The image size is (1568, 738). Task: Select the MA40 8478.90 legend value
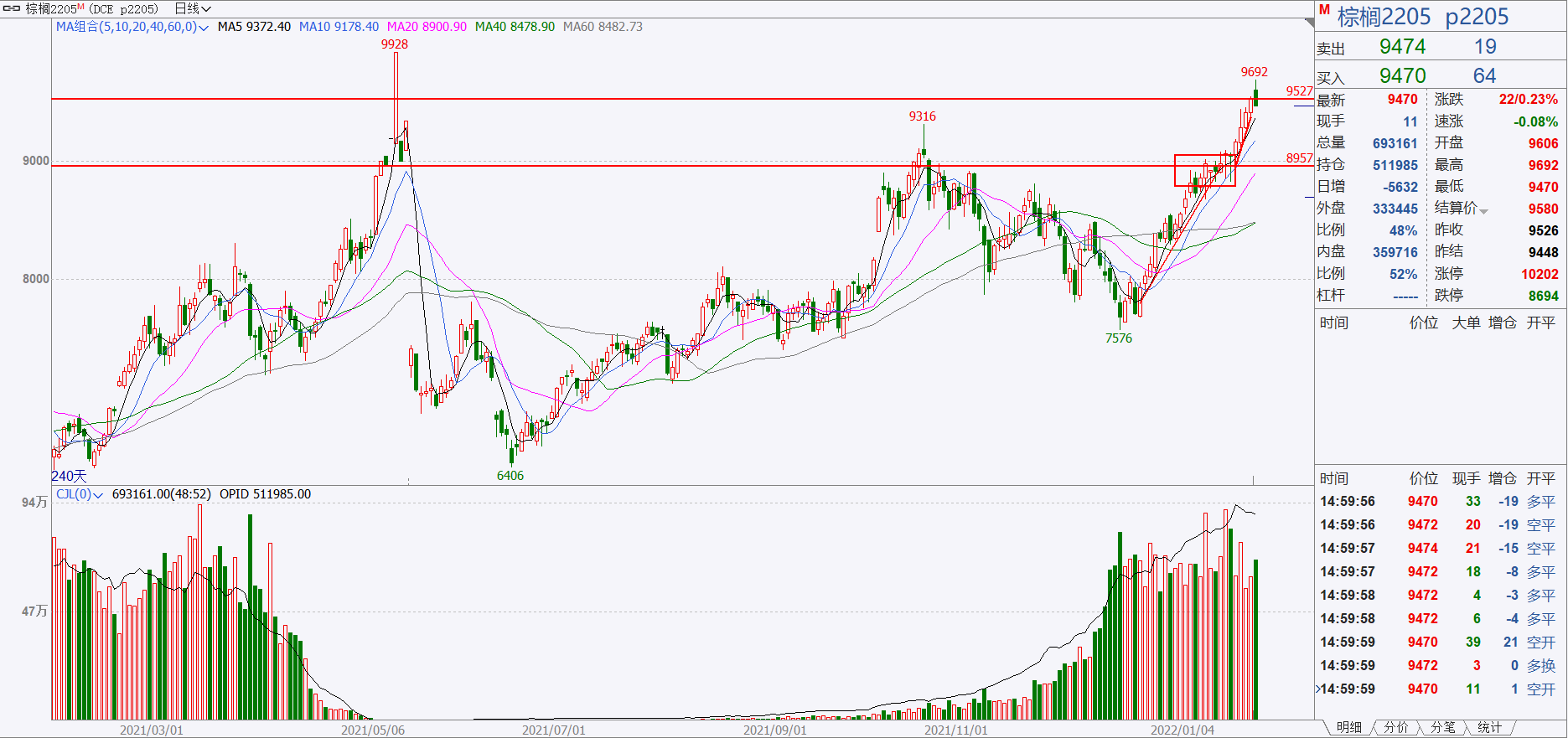coord(515,27)
